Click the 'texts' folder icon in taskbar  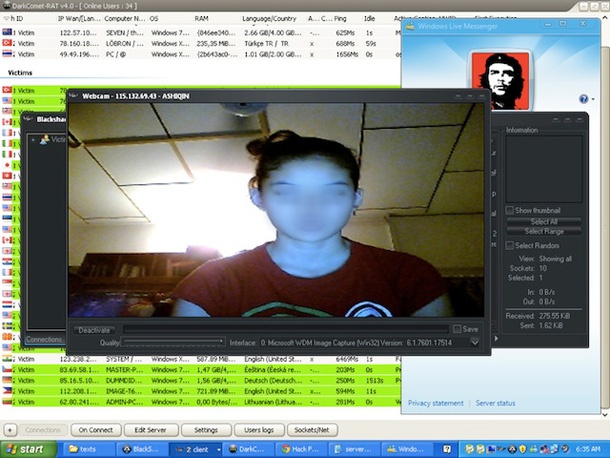point(72,450)
